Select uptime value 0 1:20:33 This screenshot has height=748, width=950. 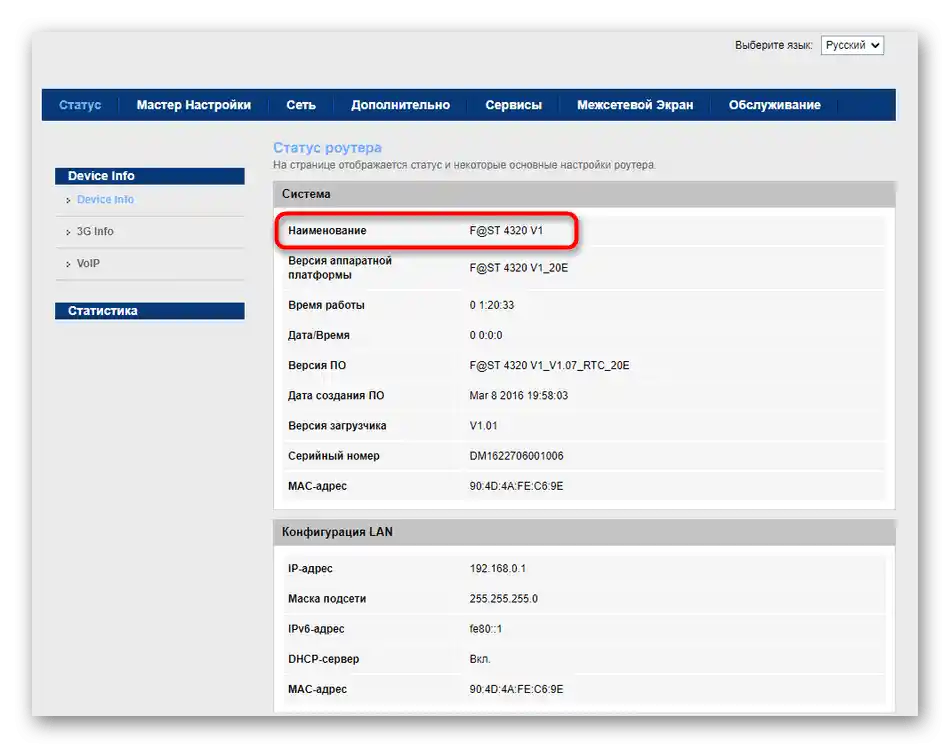pos(491,305)
